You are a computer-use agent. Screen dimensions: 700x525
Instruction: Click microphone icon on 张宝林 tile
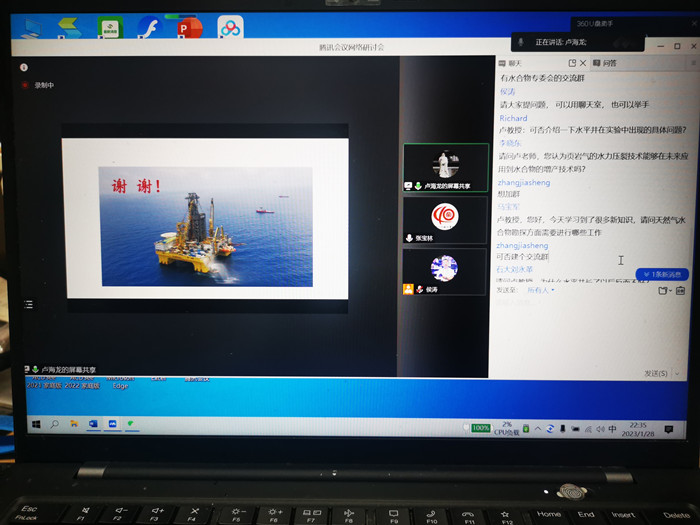(x=409, y=238)
